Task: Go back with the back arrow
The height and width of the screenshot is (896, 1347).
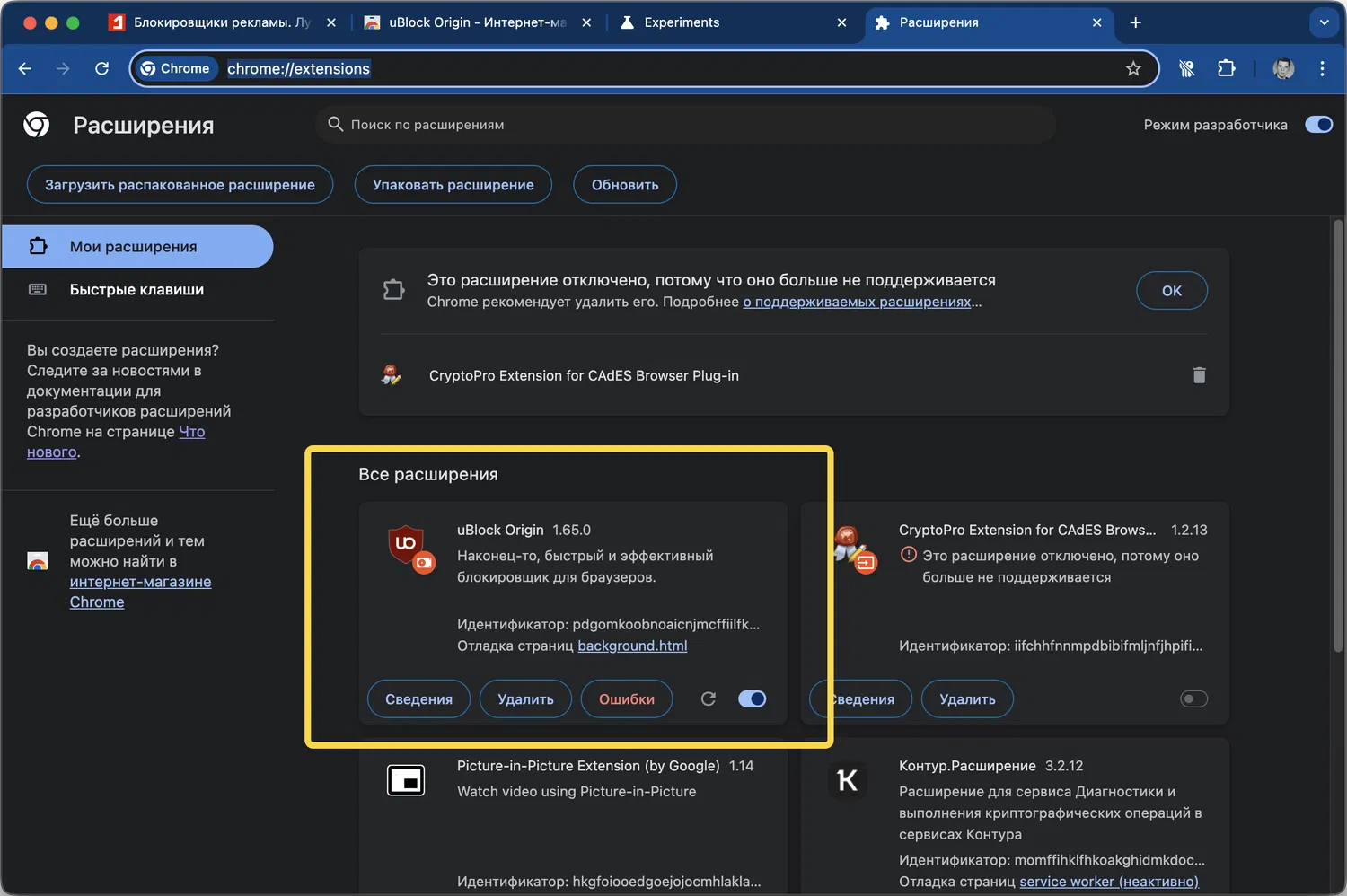Action: [25, 68]
